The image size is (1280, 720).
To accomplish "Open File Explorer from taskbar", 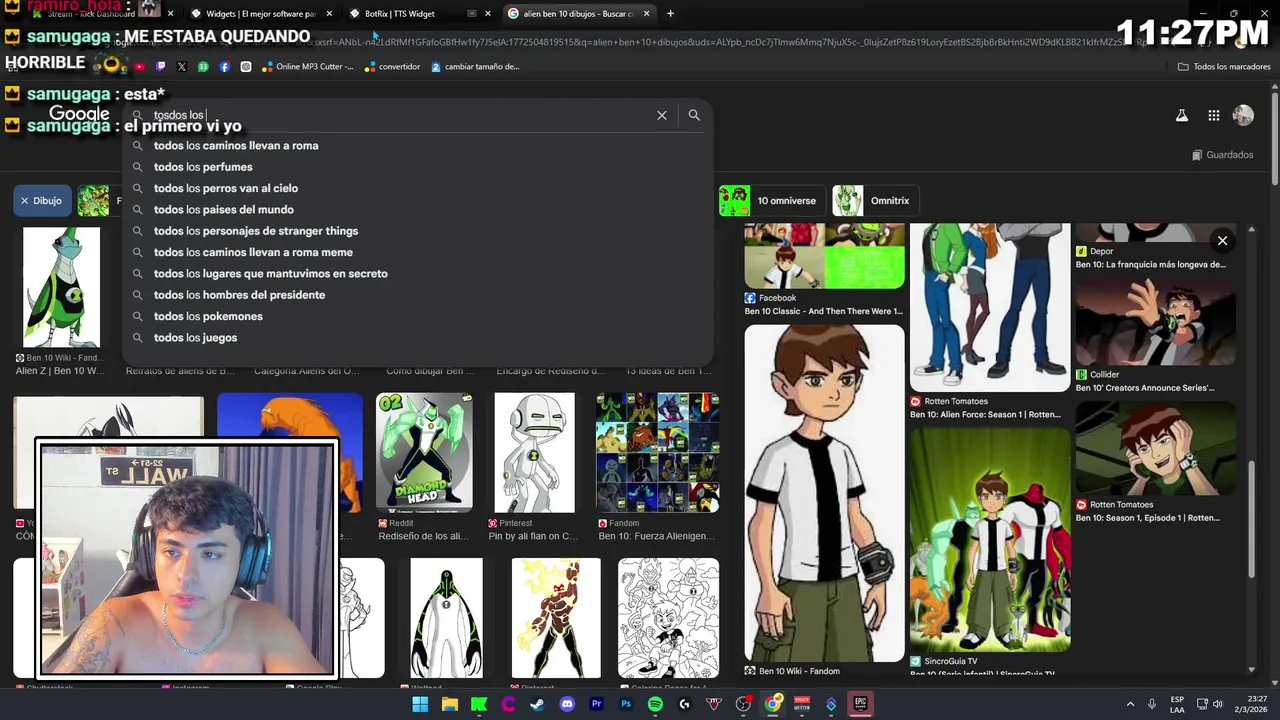I will [449, 704].
